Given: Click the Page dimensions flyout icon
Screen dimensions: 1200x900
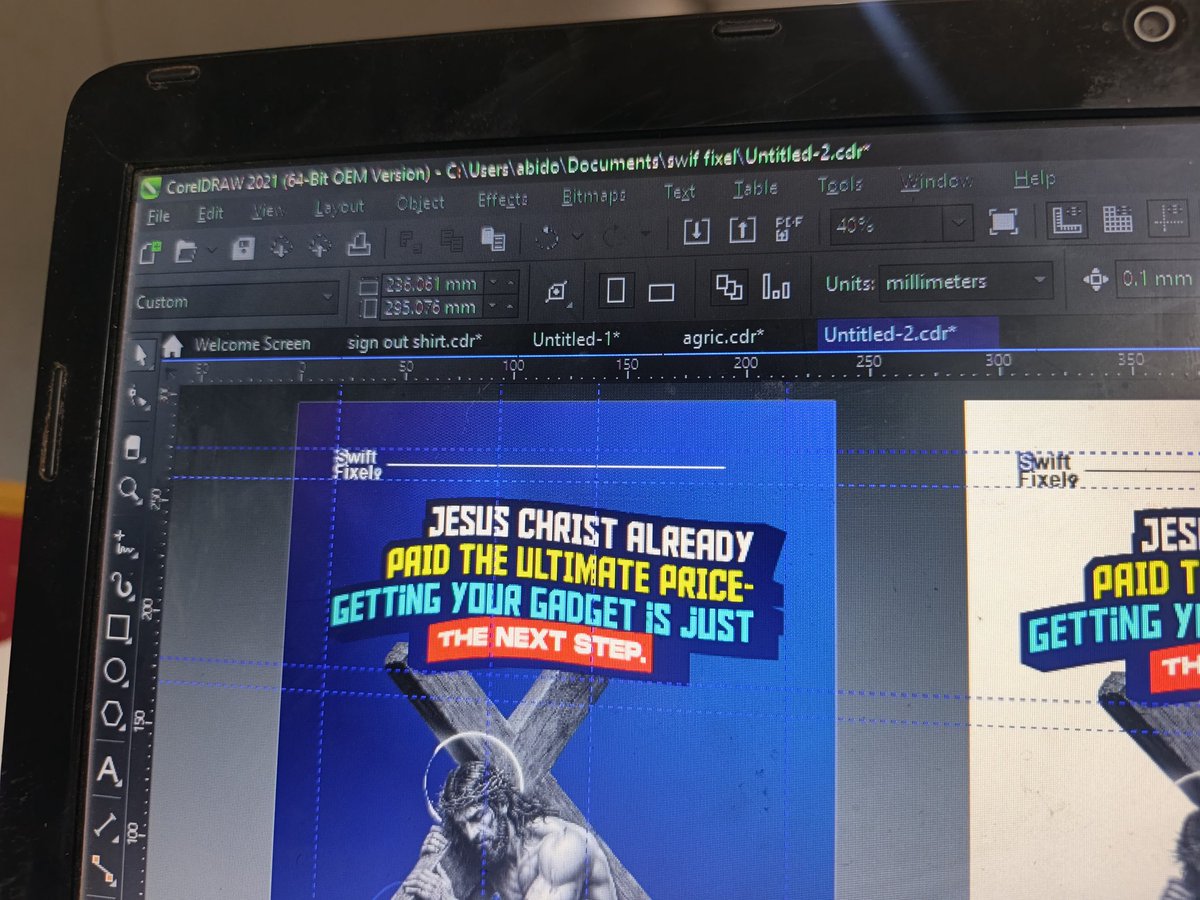Looking at the screenshot, I should [x=557, y=292].
